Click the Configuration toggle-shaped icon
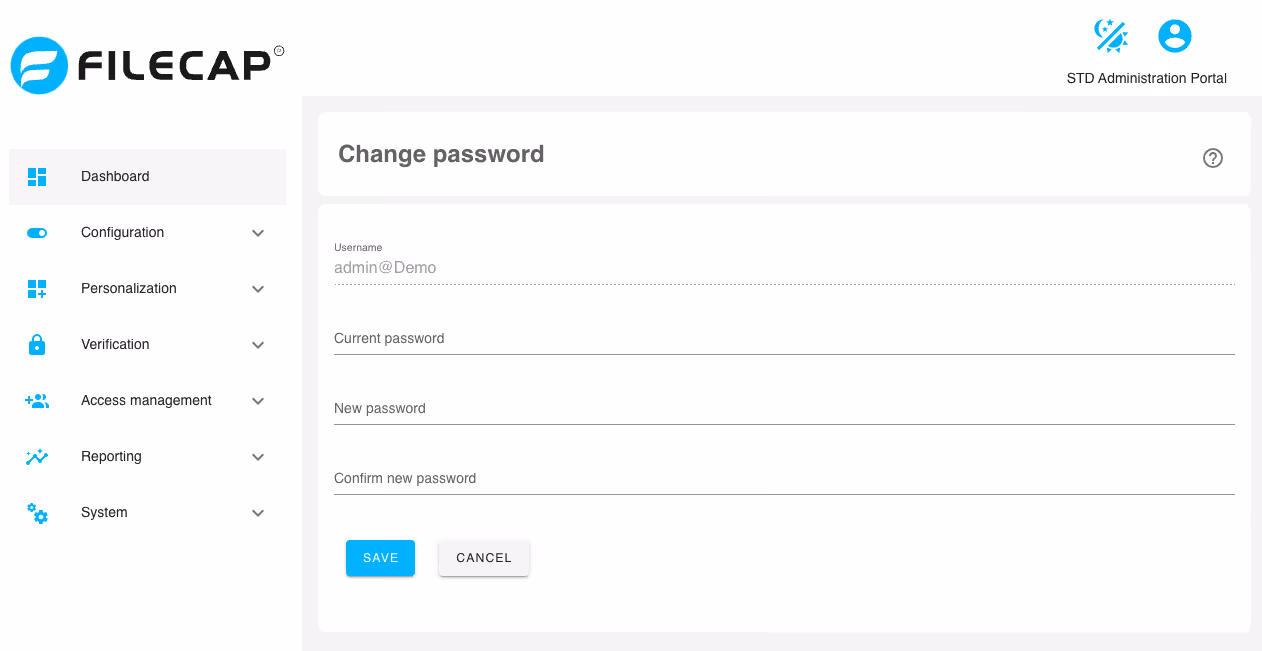 point(37,233)
